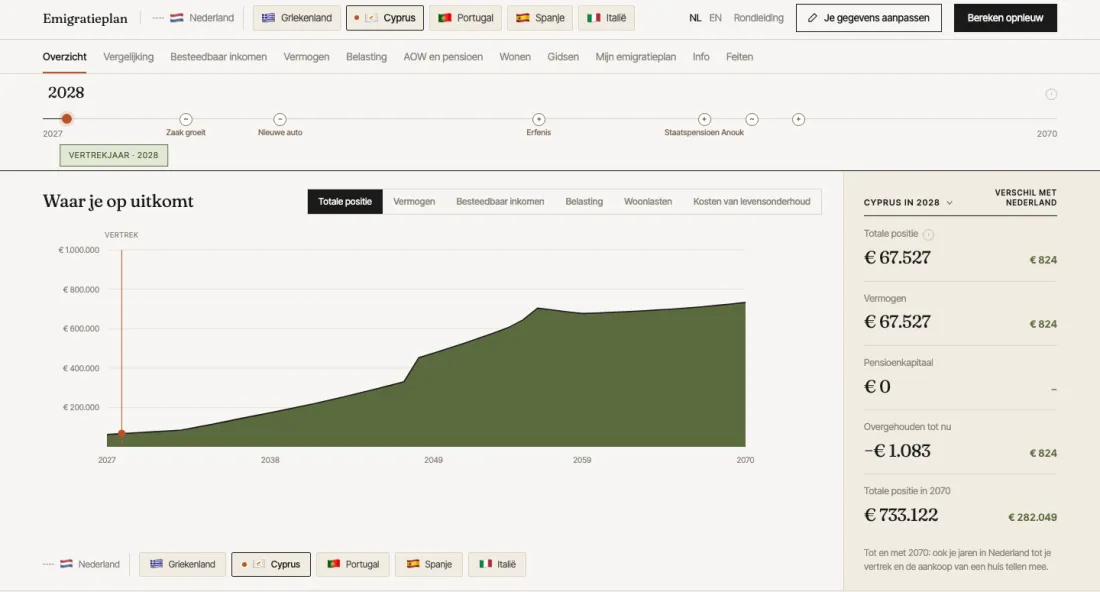The width and height of the screenshot is (1100, 592).
Task: Open the Wonen tab
Action: 515,57
